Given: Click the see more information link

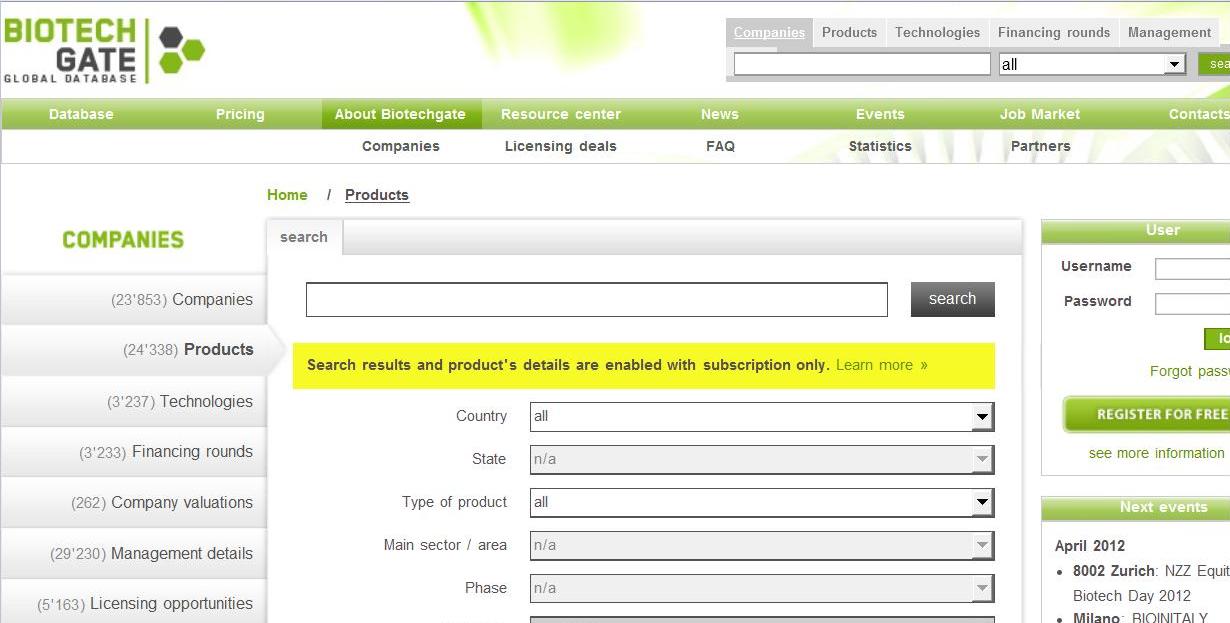Looking at the screenshot, I should (x=1157, y=453).
